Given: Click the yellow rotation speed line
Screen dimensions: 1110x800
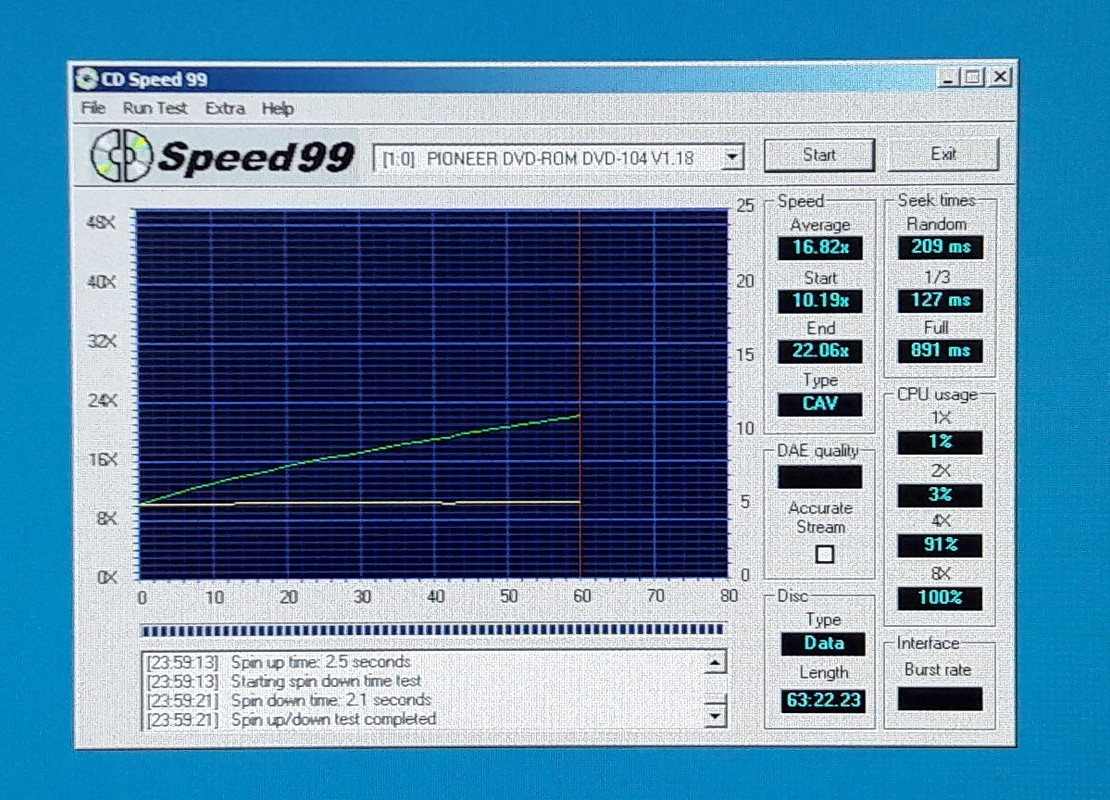Looking at the screenshot, I should coord(361,503).
